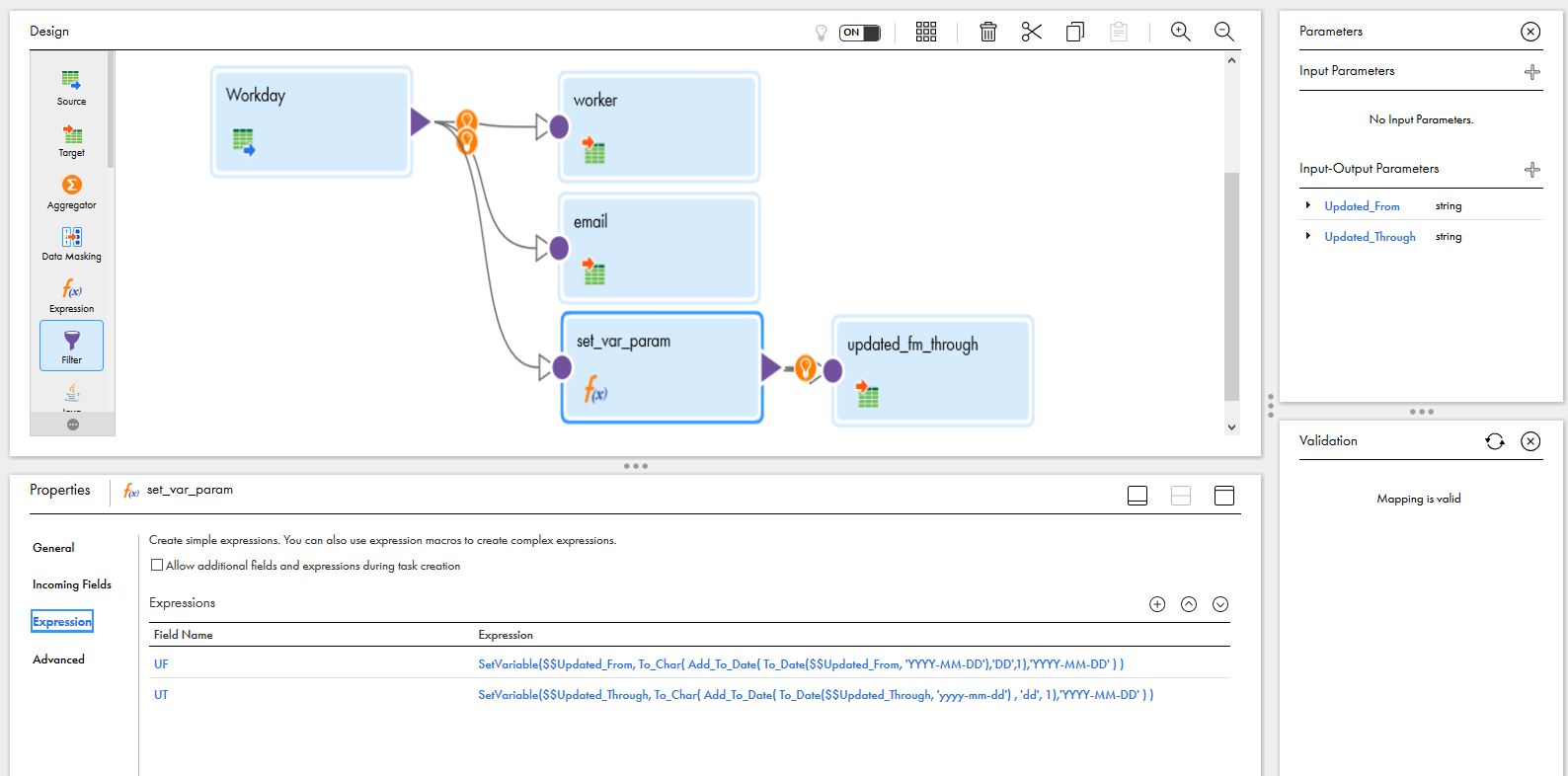1568x776 pixels.
Task: Maximize the Properties panel layout
Action: [x=1224, y=496]
